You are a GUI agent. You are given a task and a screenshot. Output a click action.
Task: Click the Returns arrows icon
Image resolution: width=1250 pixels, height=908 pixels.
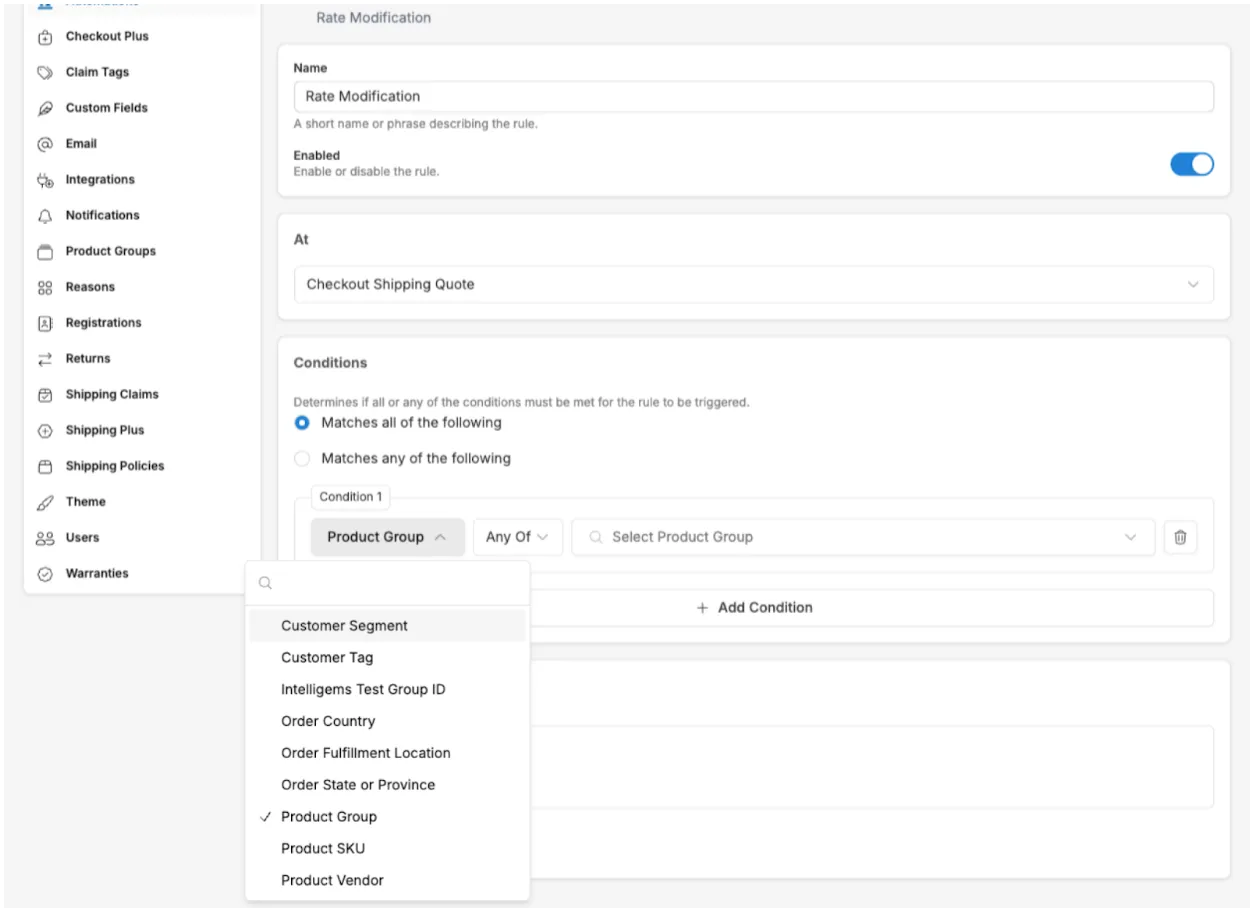(44, 359)
